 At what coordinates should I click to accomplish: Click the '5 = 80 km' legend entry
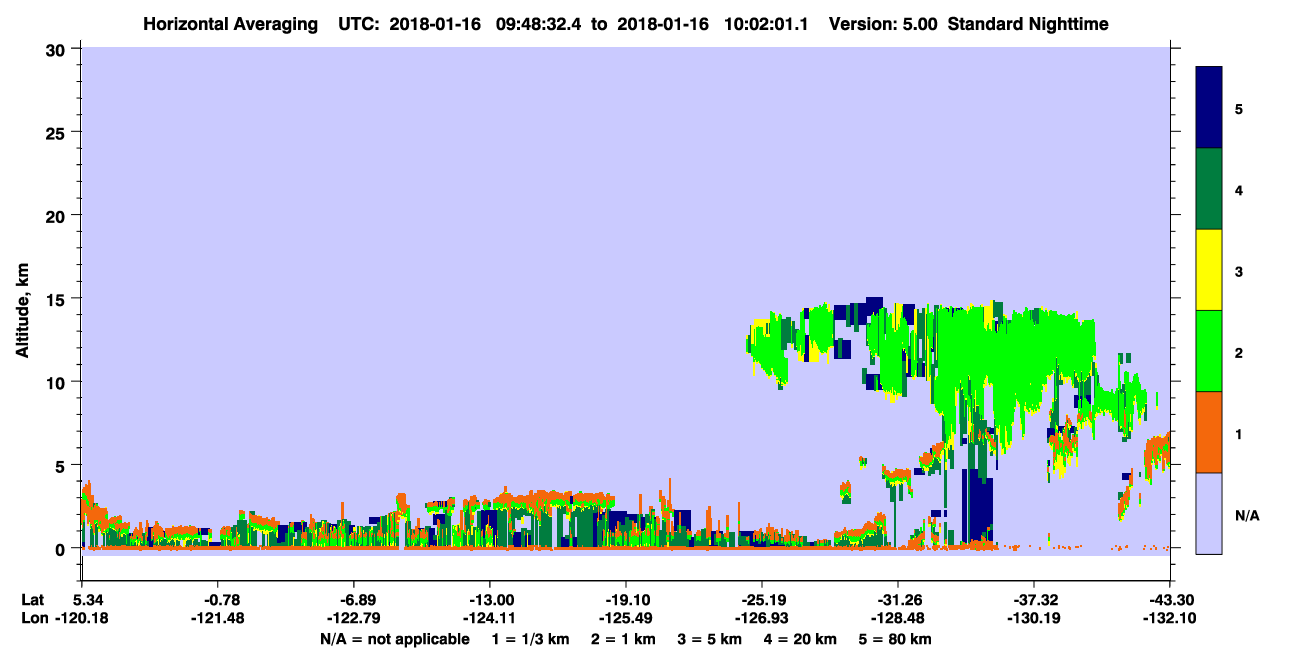pos(894,639)
